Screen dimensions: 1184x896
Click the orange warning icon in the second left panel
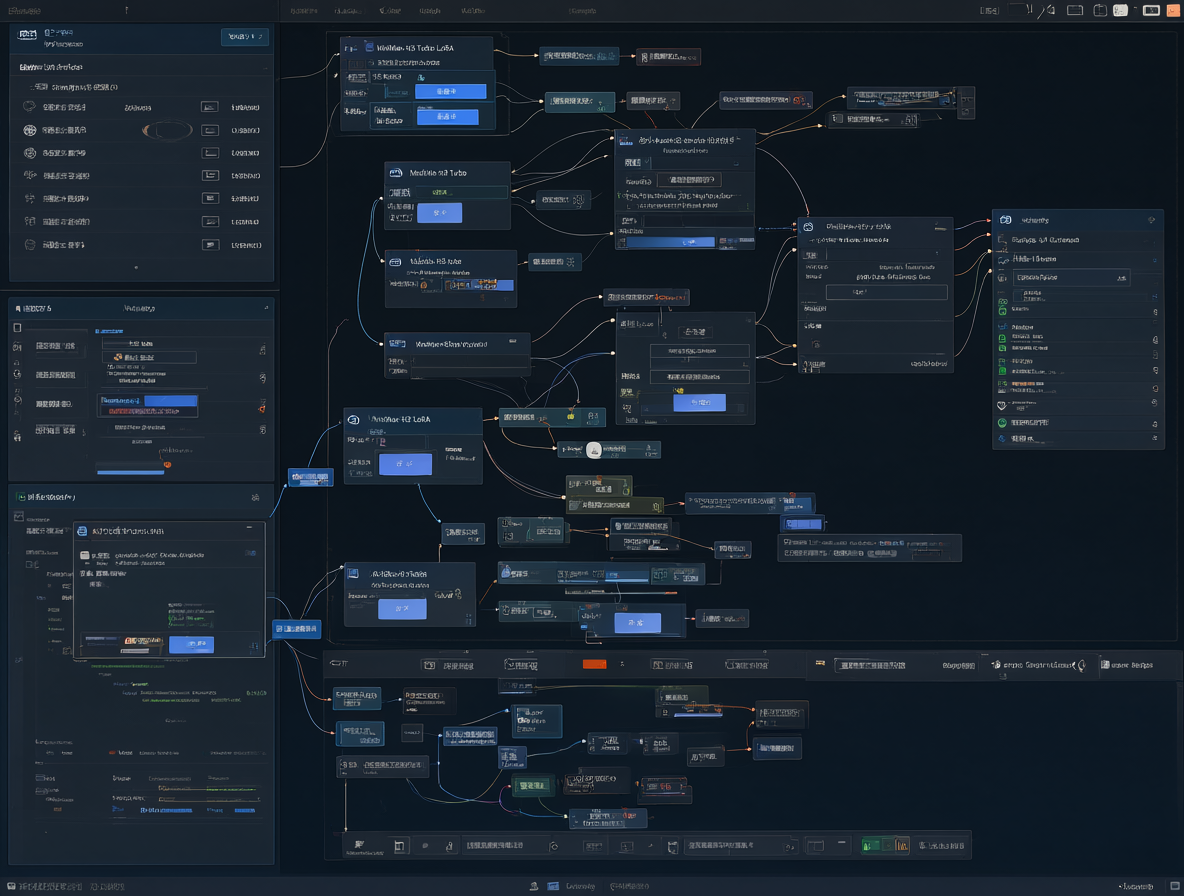coord(262,408)
